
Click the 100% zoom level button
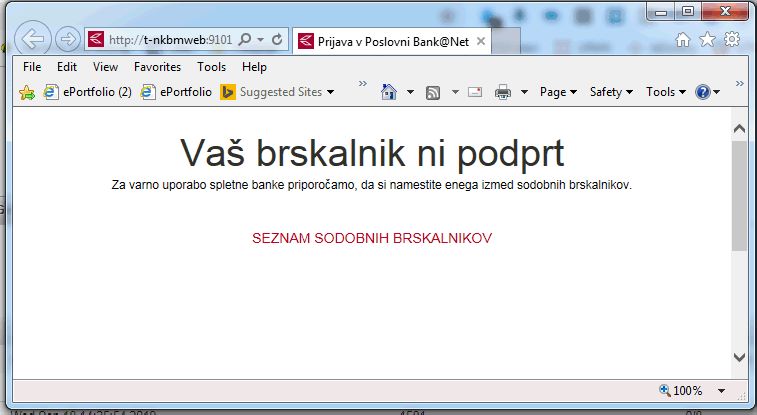pos(681,390)
